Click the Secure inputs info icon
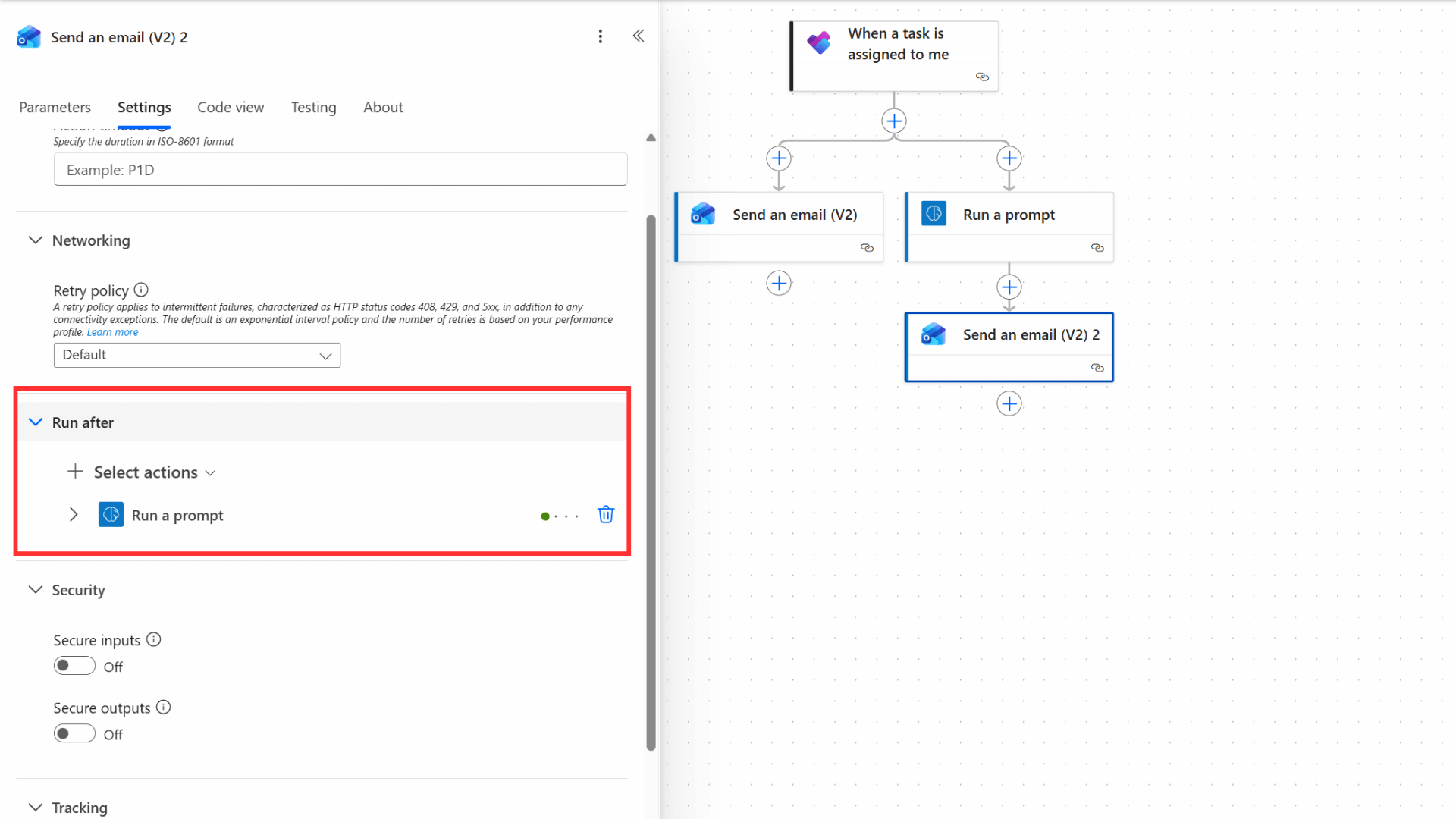The width and height of the screenshot is (1456, 819). [154, 639]
